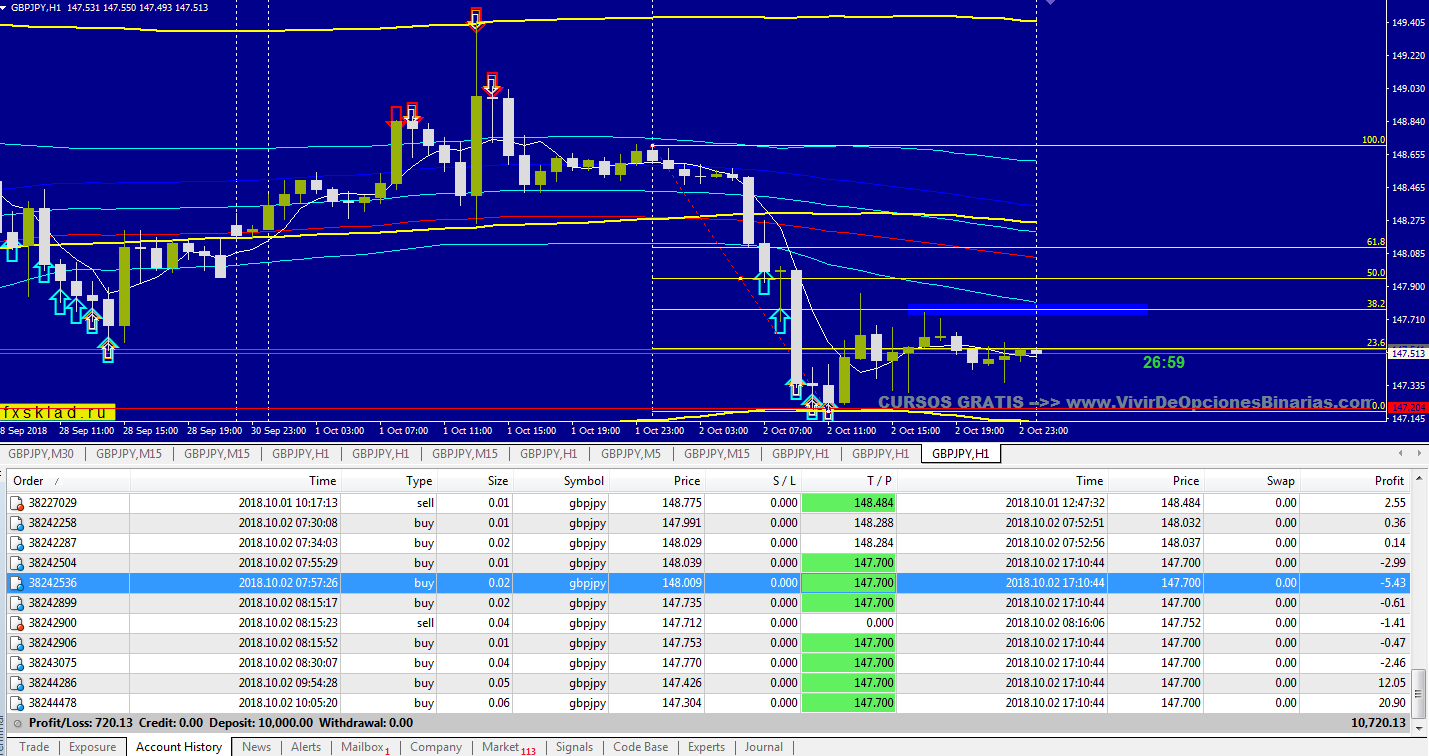Switch to the Trade terminal tab

[34, 747]
